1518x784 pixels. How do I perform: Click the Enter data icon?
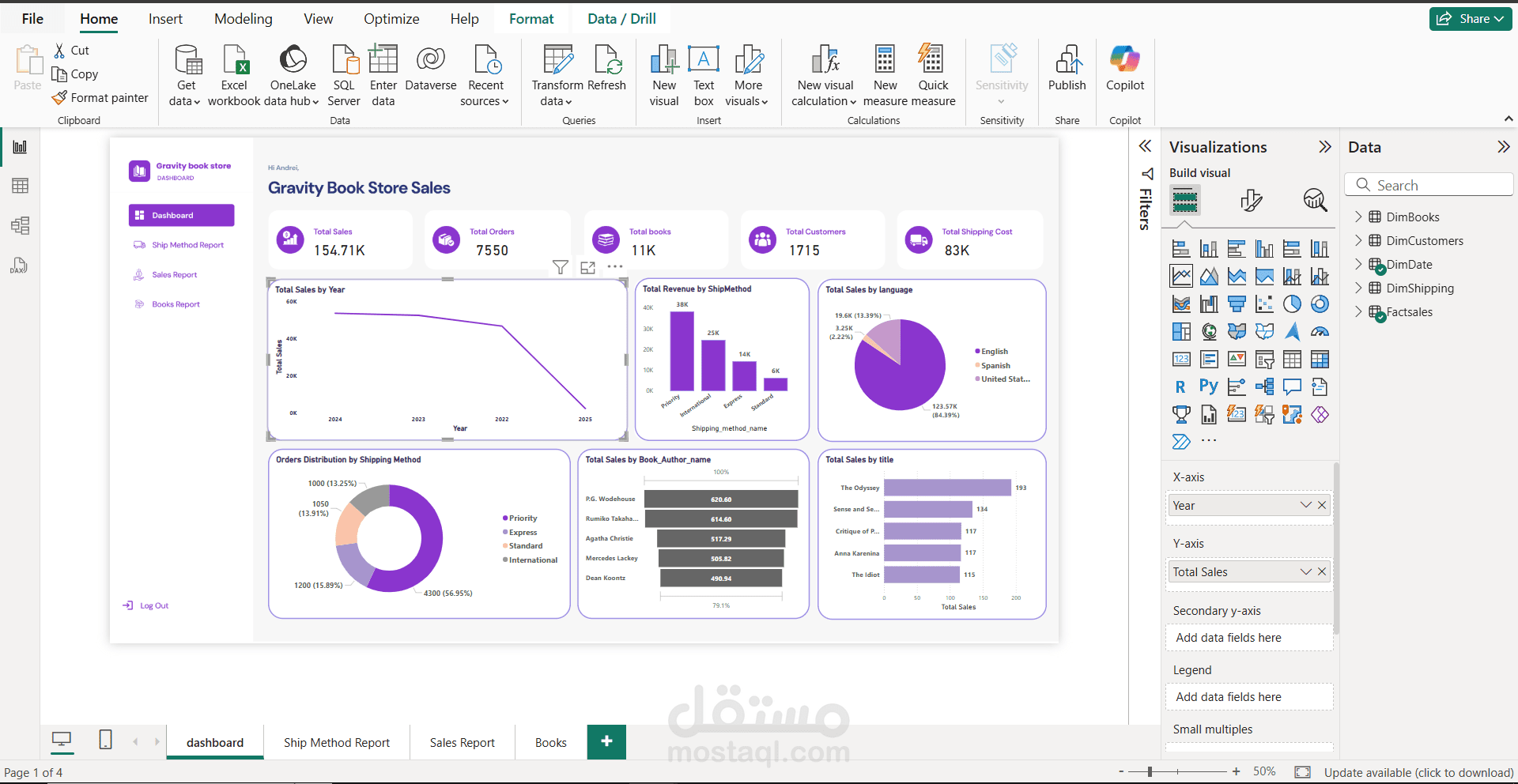click(x=383, y=59)
